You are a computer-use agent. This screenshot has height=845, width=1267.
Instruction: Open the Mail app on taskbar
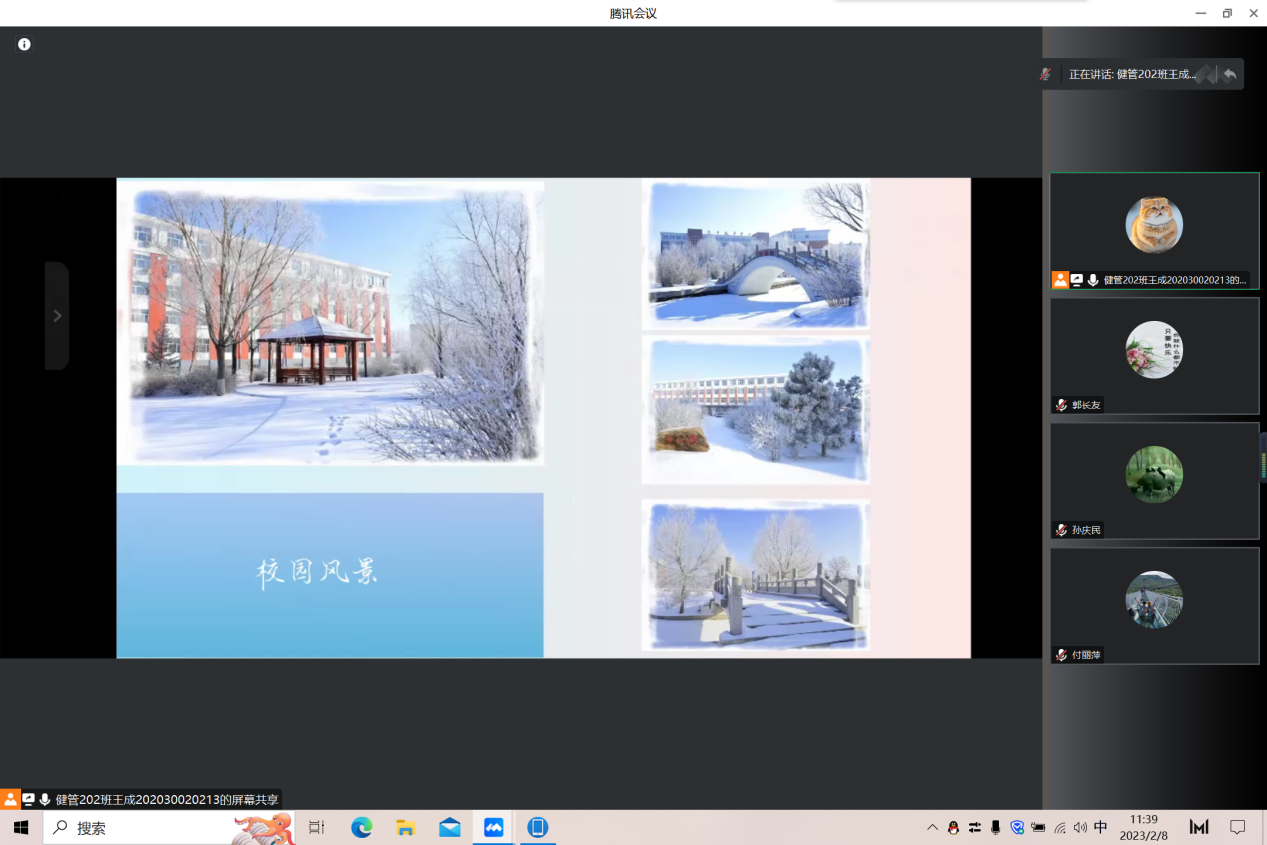(449, 828)
